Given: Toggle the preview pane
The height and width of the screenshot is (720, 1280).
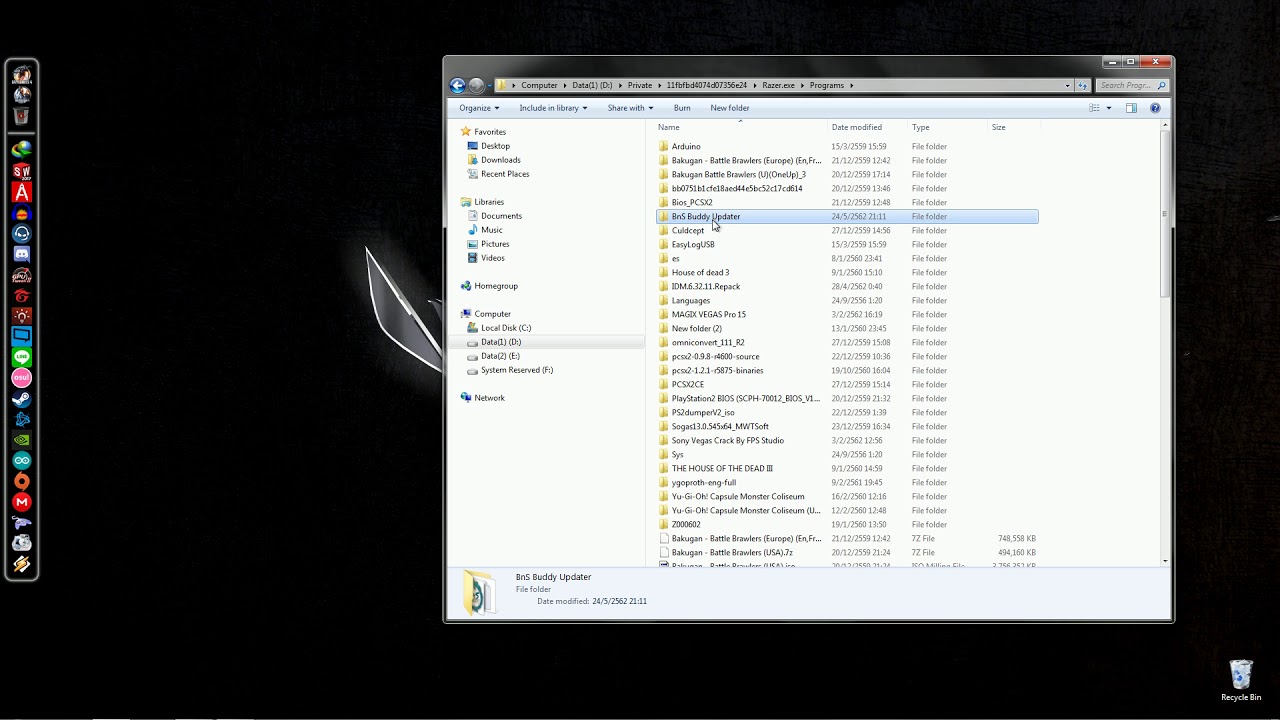Looking at the screenshot, I should 1131,108.
